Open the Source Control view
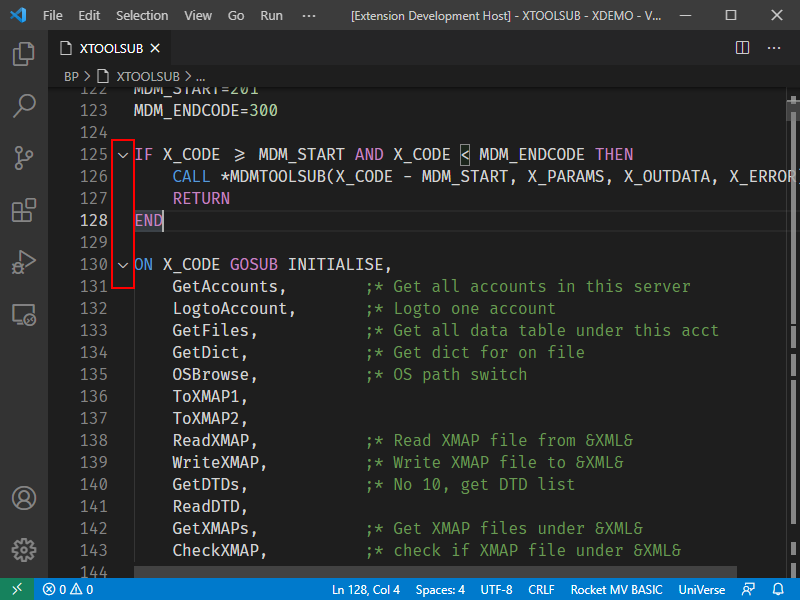 (x=23, y=158)
